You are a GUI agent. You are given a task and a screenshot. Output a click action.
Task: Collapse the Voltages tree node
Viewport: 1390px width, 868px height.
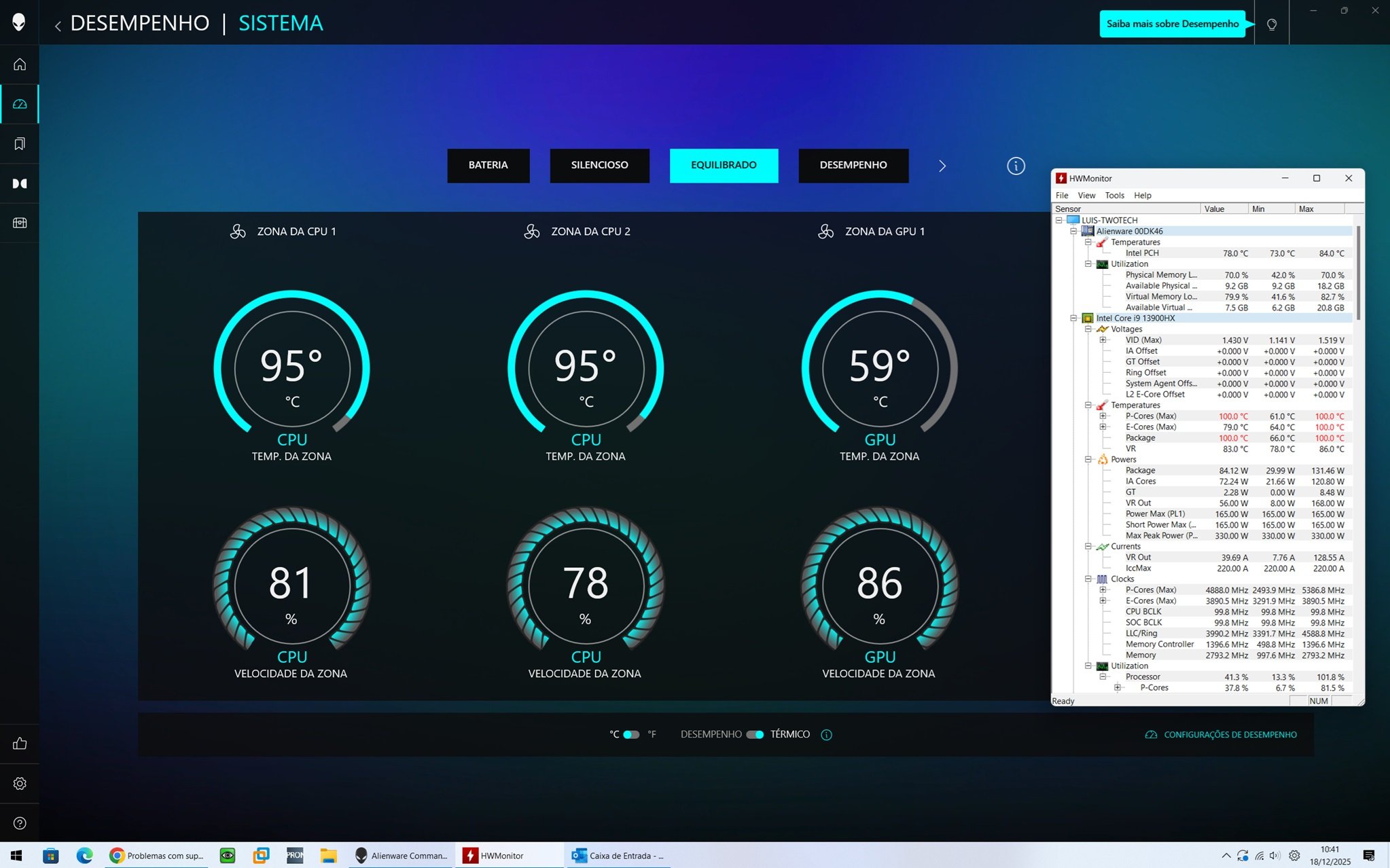(1088, 329)
